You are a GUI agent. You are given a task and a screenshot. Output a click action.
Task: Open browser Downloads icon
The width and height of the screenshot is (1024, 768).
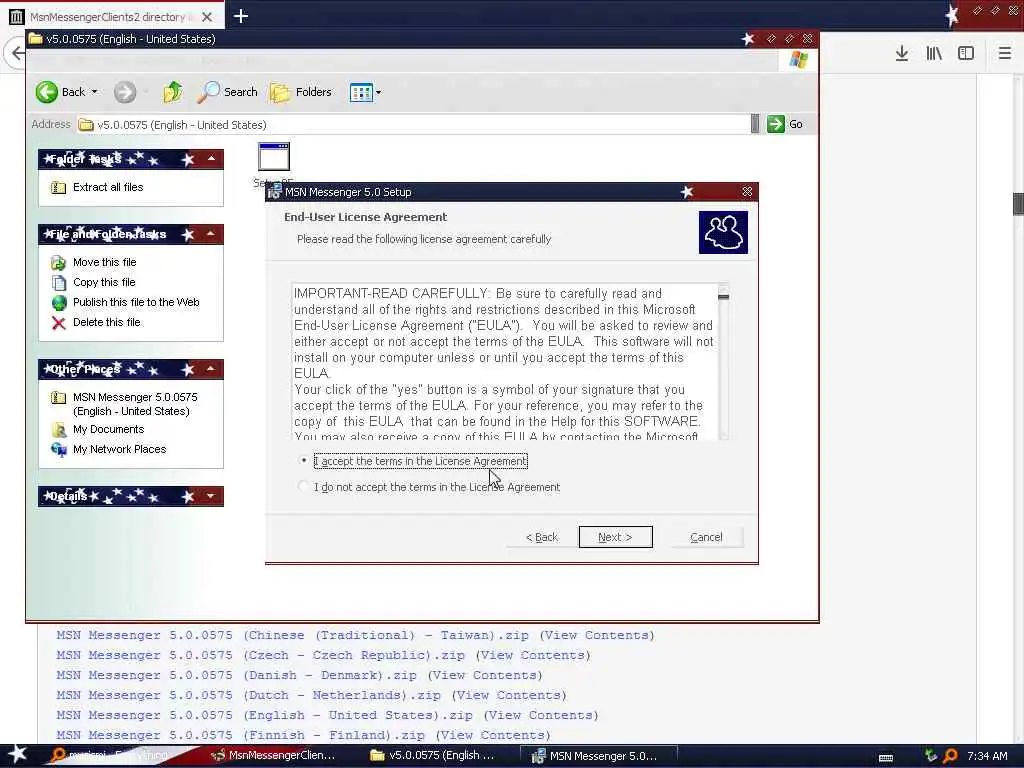902,54
